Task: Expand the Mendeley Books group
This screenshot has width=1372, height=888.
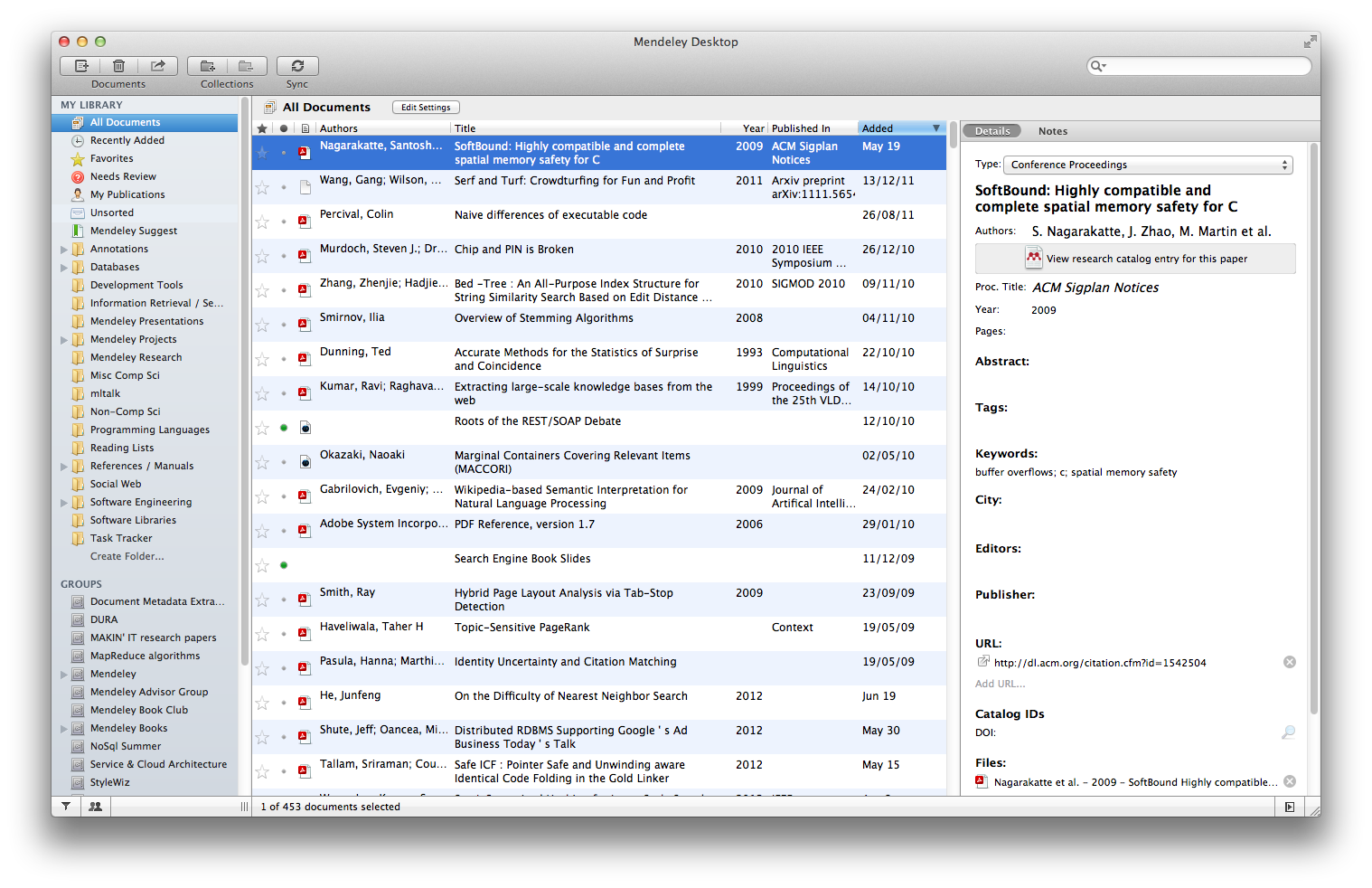Action: 64,728
